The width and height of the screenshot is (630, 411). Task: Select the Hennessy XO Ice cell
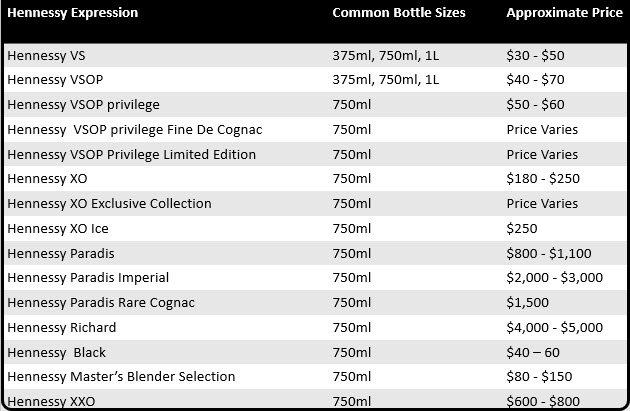tap(58, 228)
